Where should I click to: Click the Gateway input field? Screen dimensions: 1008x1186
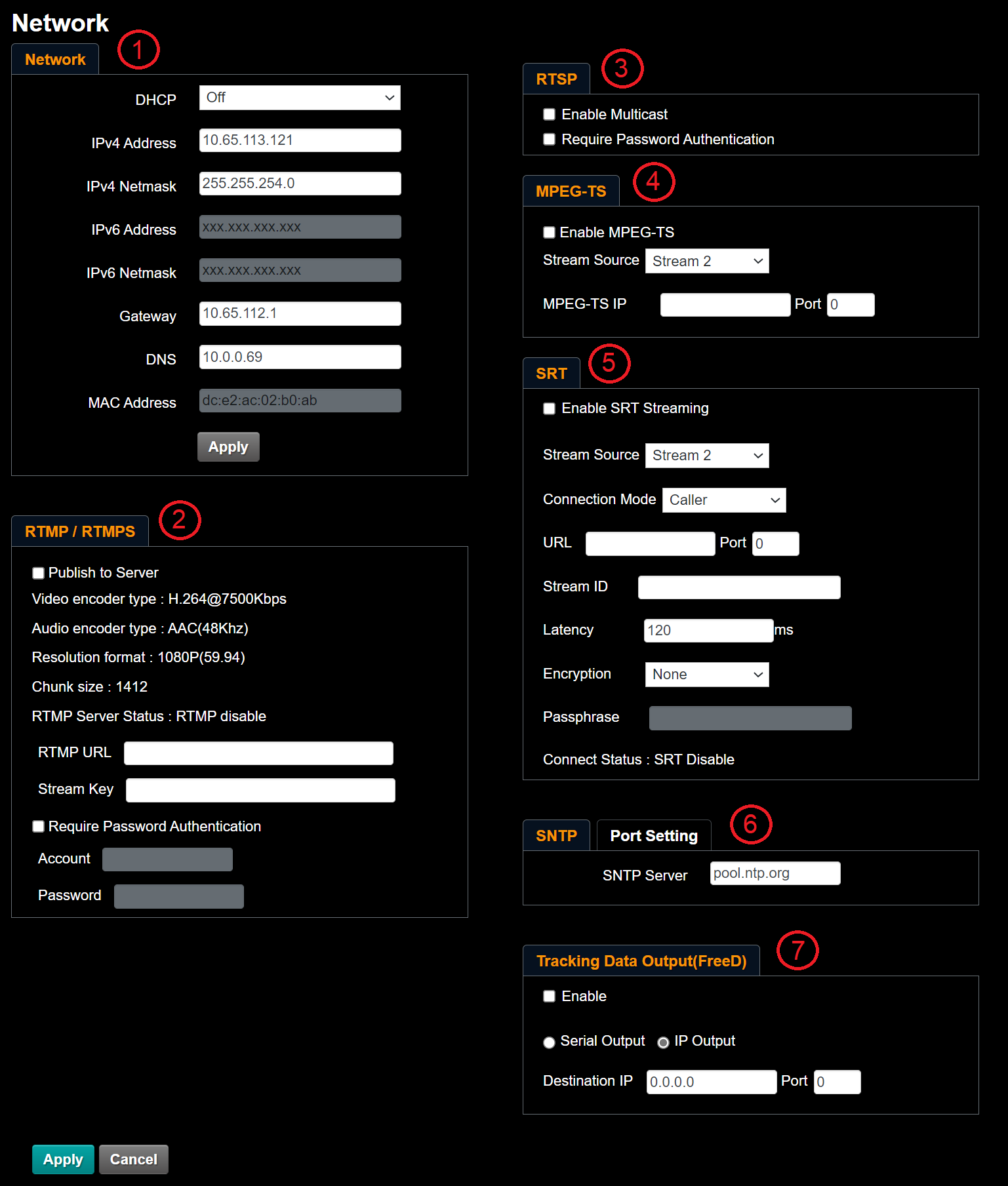tap(300, 313)
